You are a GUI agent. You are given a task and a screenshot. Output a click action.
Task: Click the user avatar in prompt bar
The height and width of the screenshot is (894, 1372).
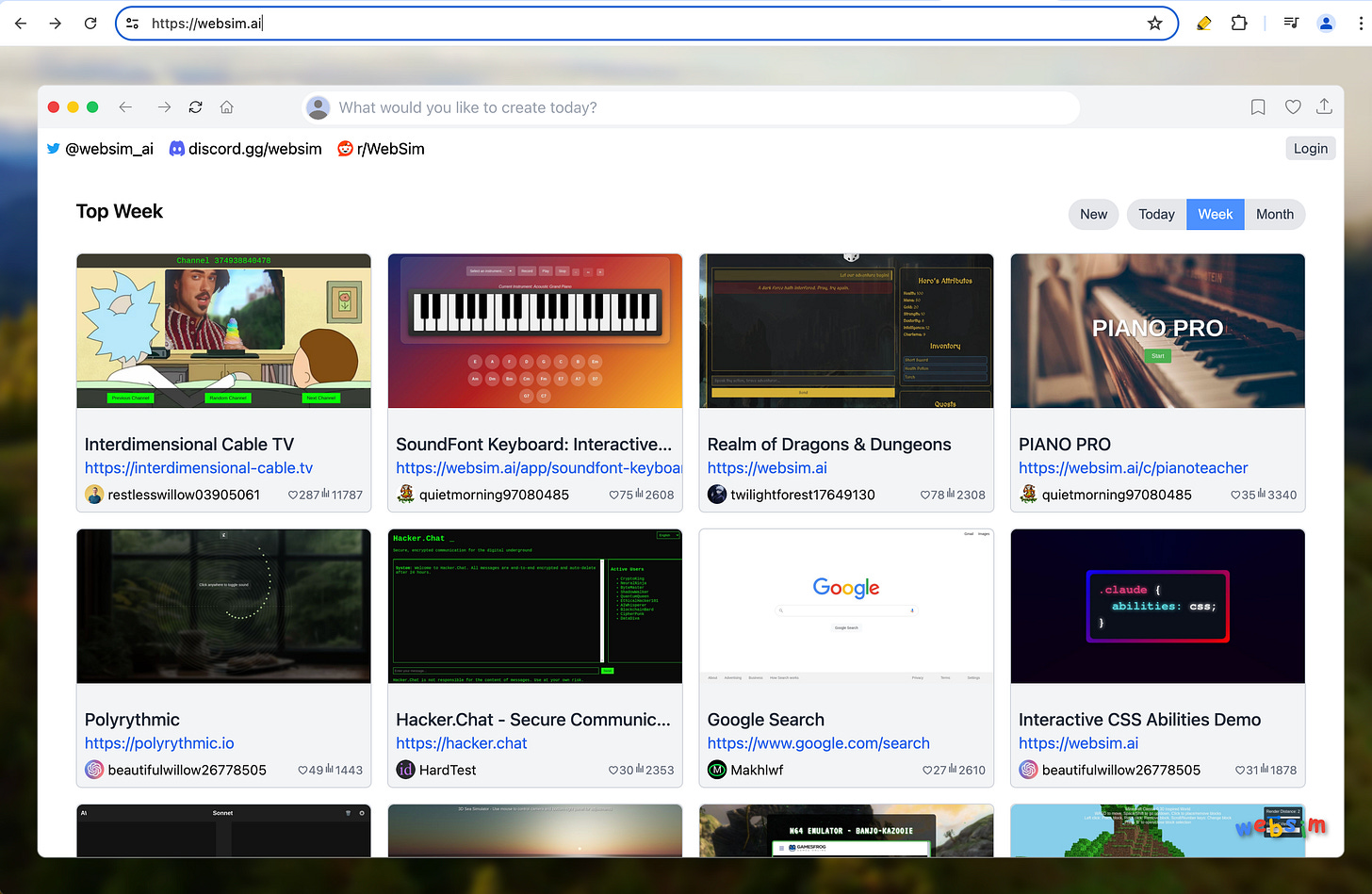(318, 107)
